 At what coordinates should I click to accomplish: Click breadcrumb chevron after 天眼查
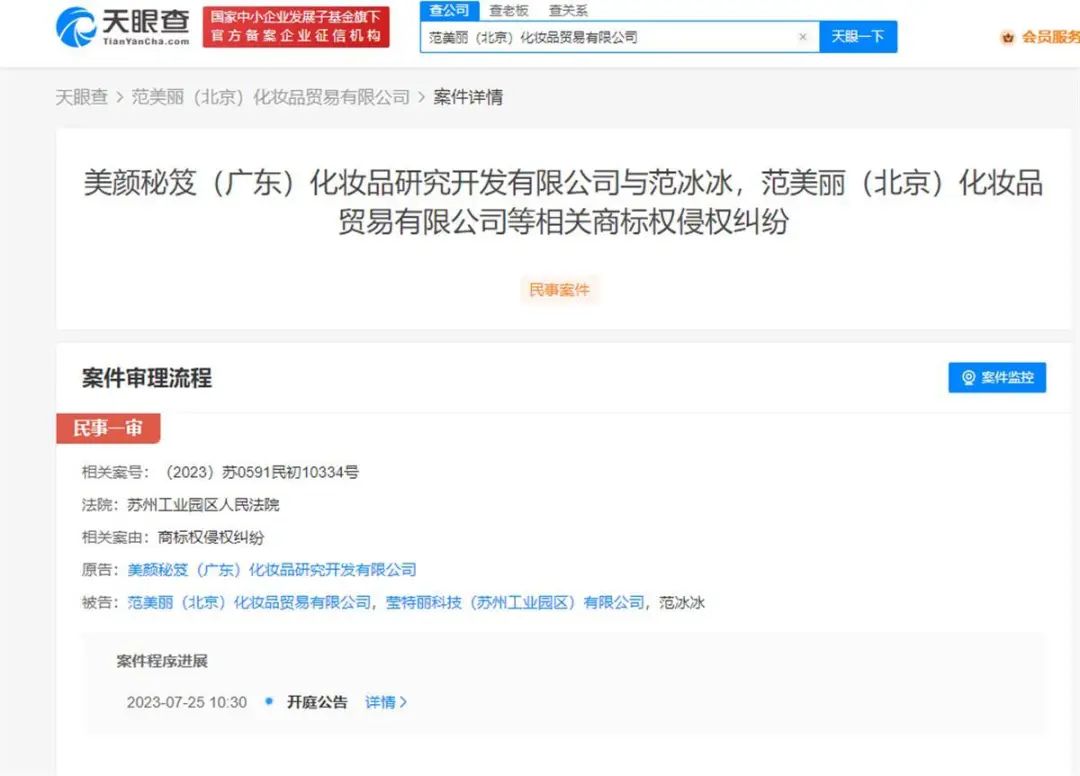(x=119, y=97)
